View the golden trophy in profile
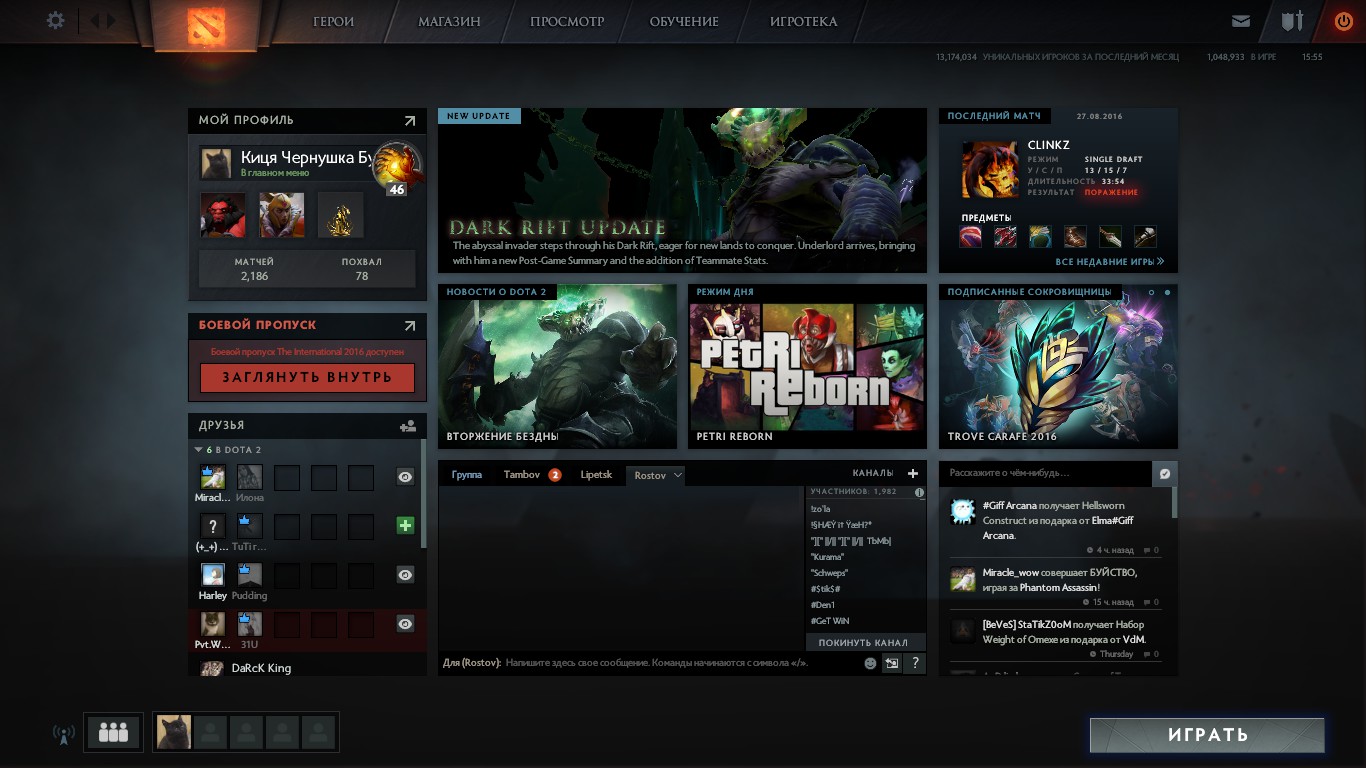 pos(341,215)
